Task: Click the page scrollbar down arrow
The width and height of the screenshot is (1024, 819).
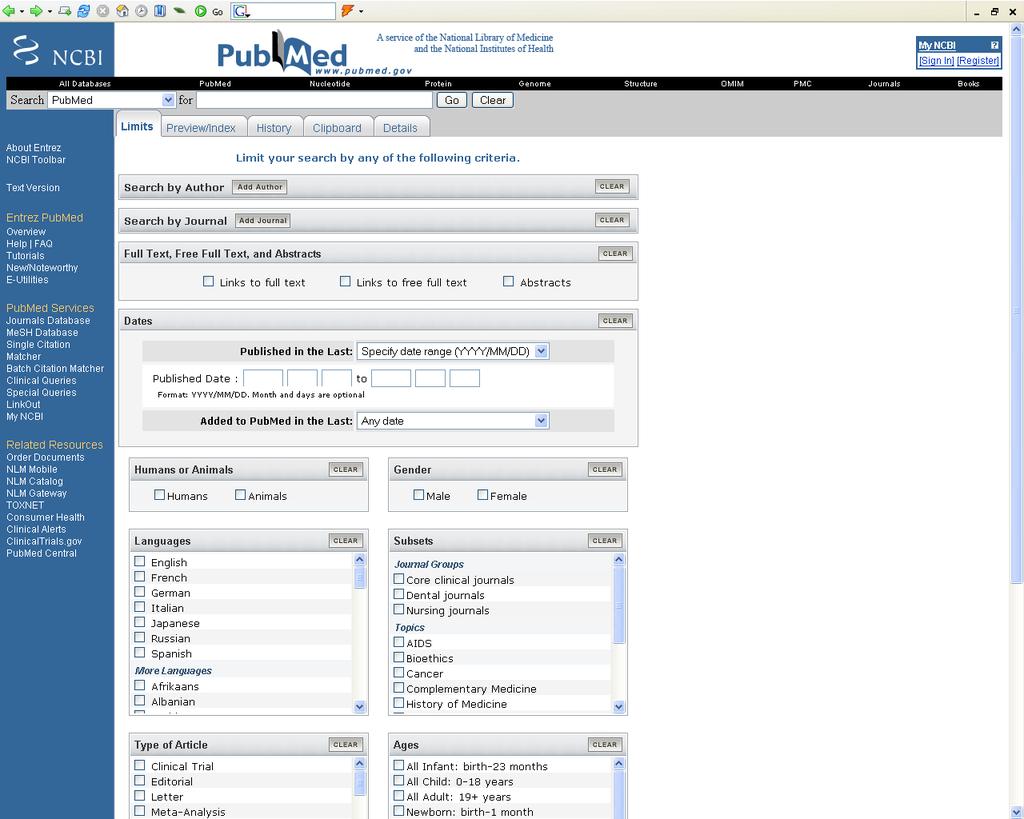Action: pyautogui.click(x=1016, y=812)
